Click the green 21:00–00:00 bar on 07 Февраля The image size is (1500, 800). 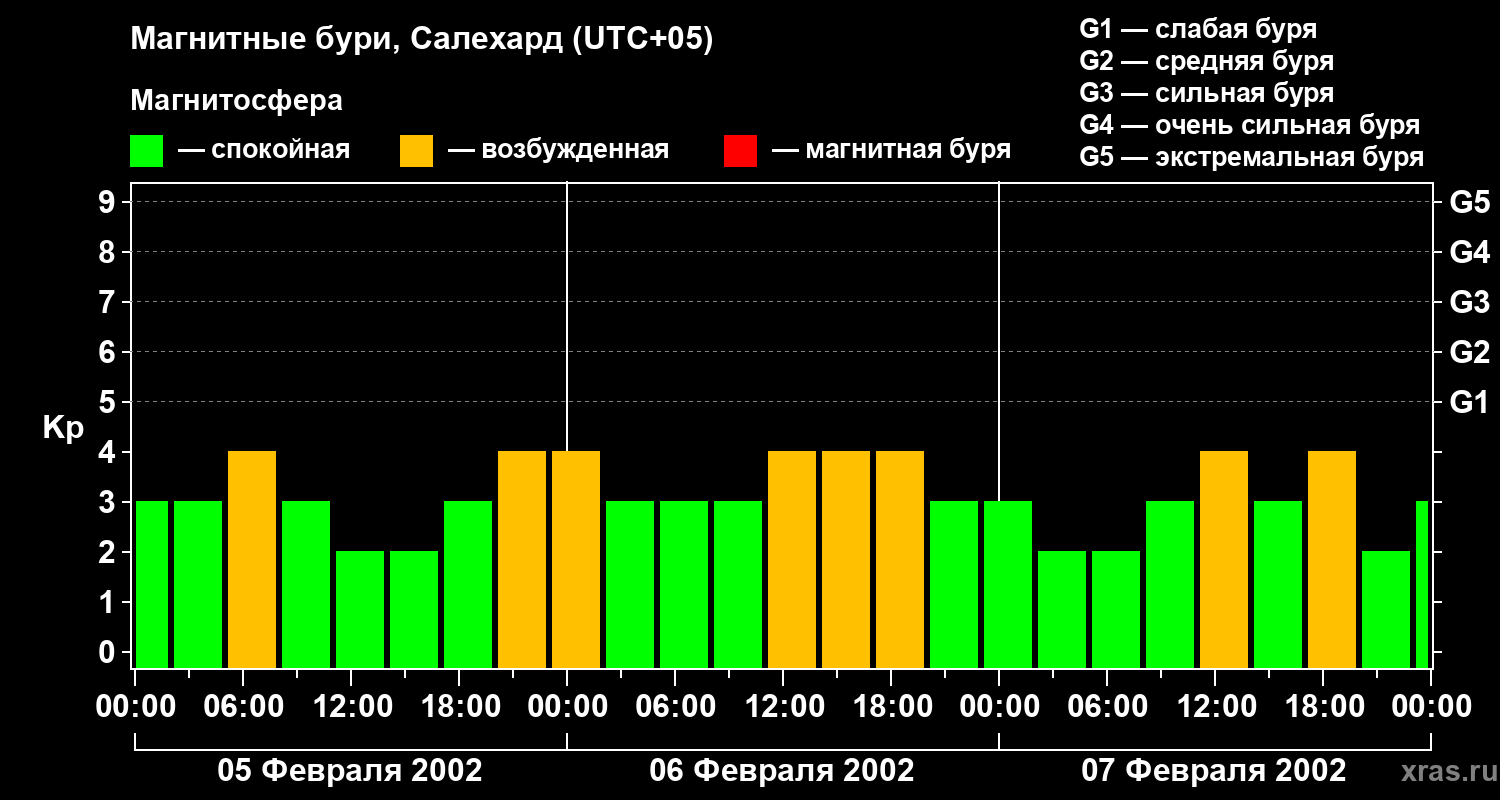click(1386, 610)
